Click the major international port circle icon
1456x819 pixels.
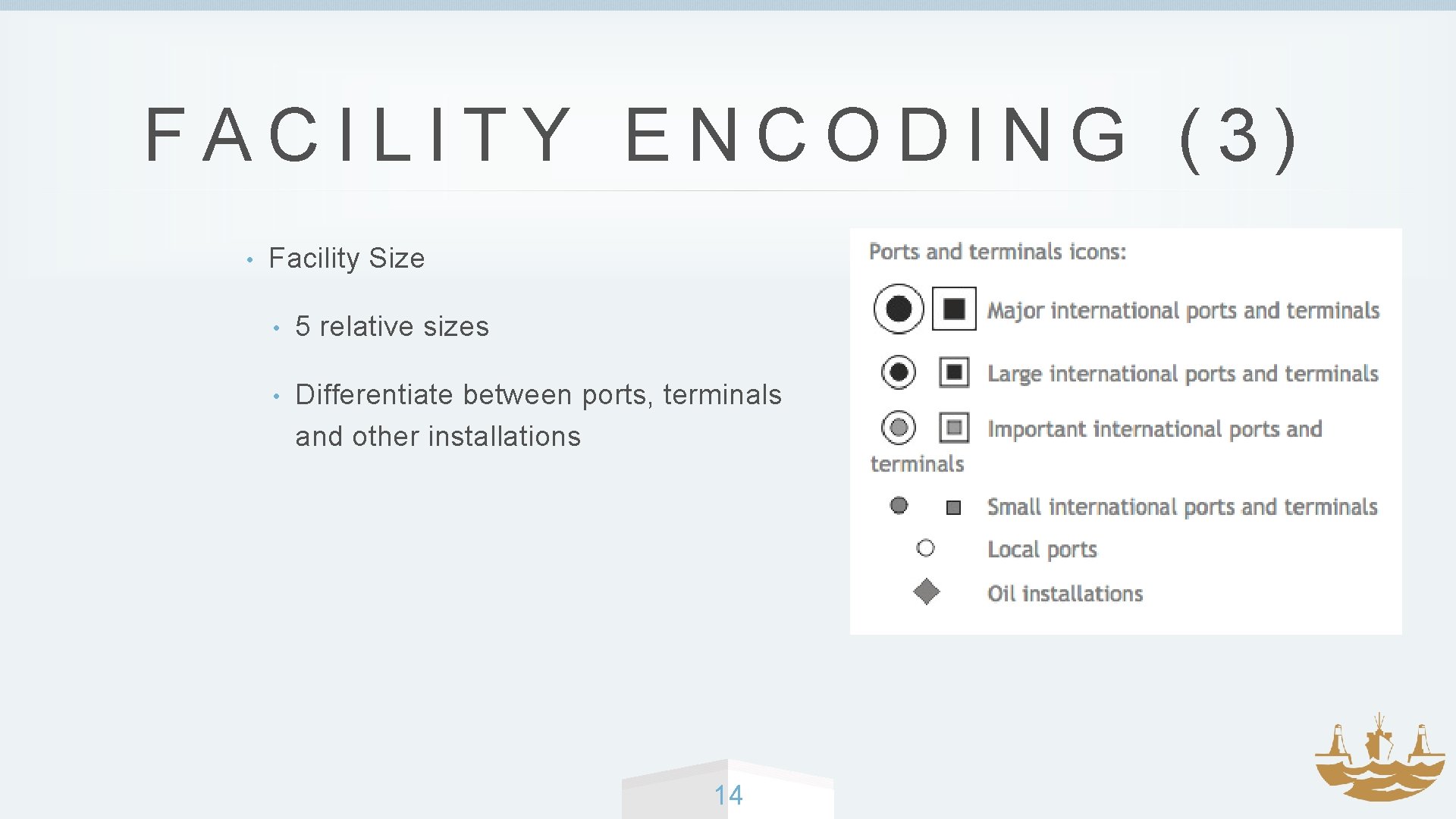(x=899, y=309)
